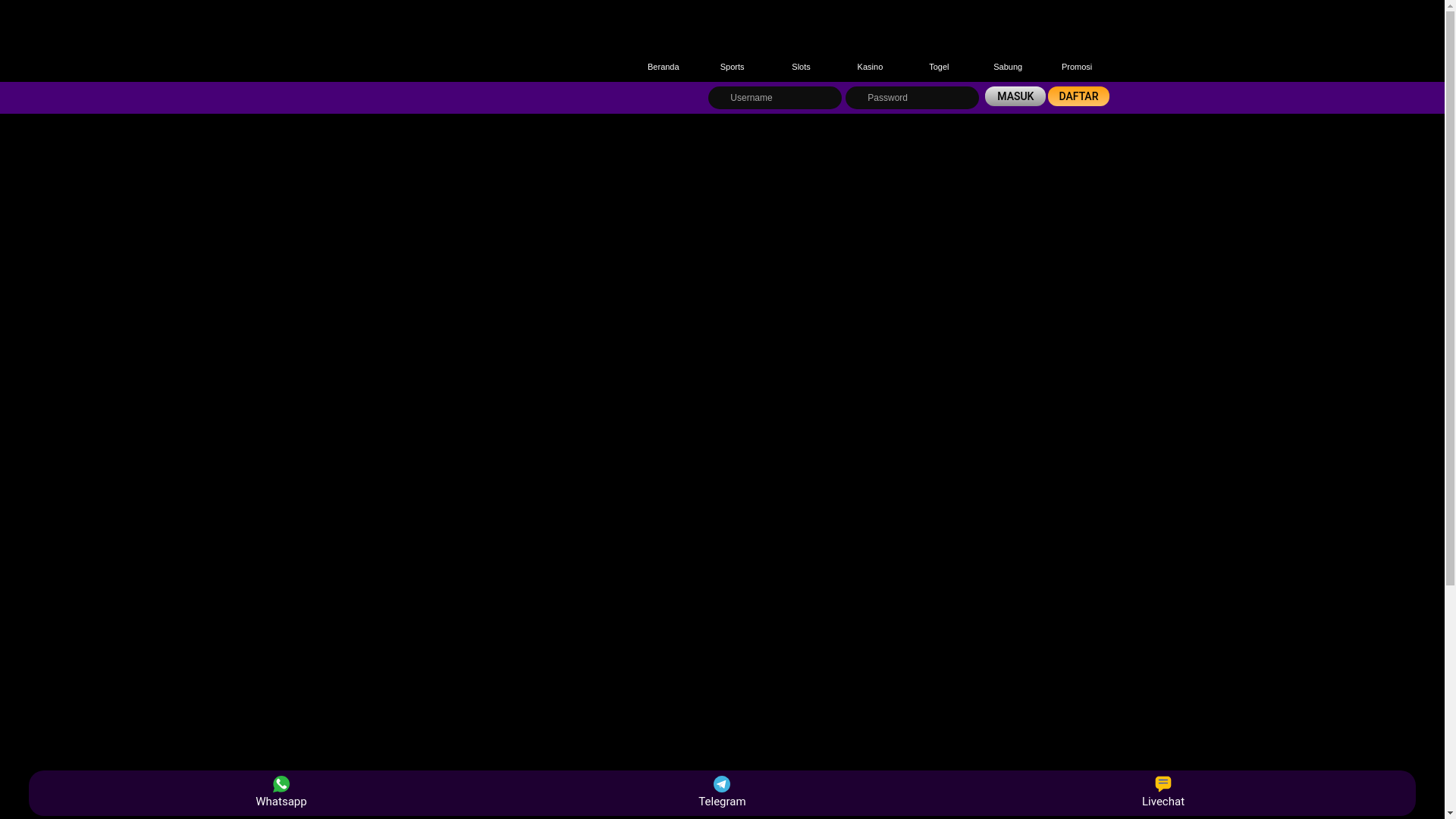Open the Livechat support link text

(1163, 802)
